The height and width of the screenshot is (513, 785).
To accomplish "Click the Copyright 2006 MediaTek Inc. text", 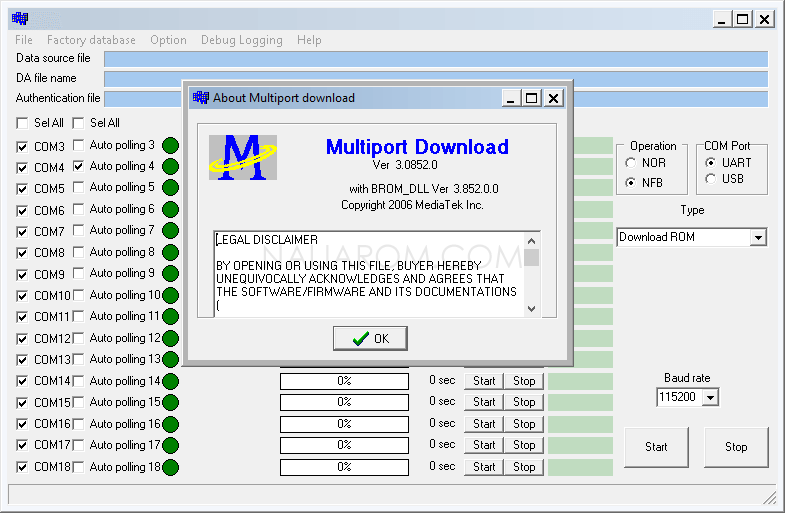I will point(412,205).
